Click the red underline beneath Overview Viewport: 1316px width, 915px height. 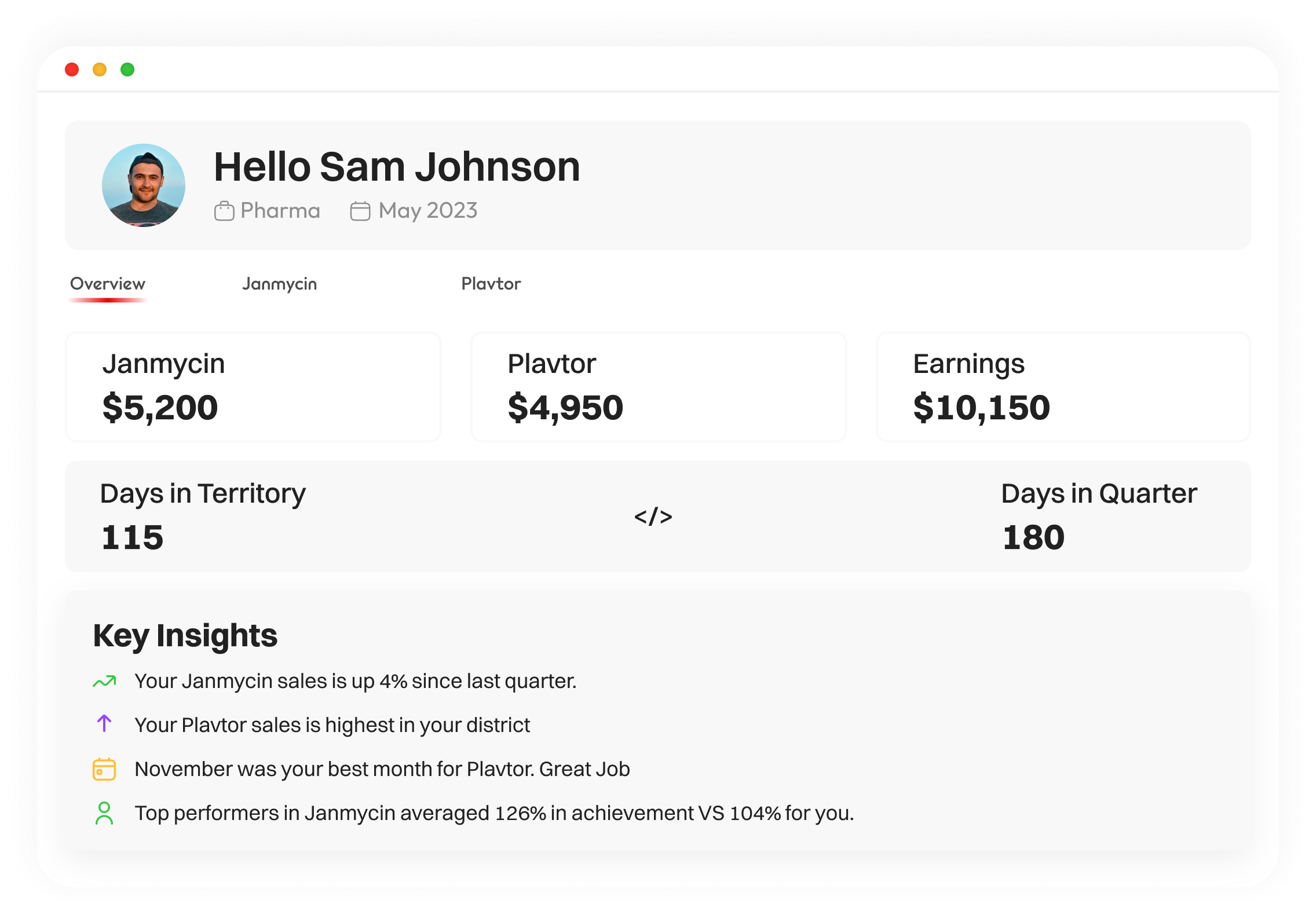[x=107, y=300]
